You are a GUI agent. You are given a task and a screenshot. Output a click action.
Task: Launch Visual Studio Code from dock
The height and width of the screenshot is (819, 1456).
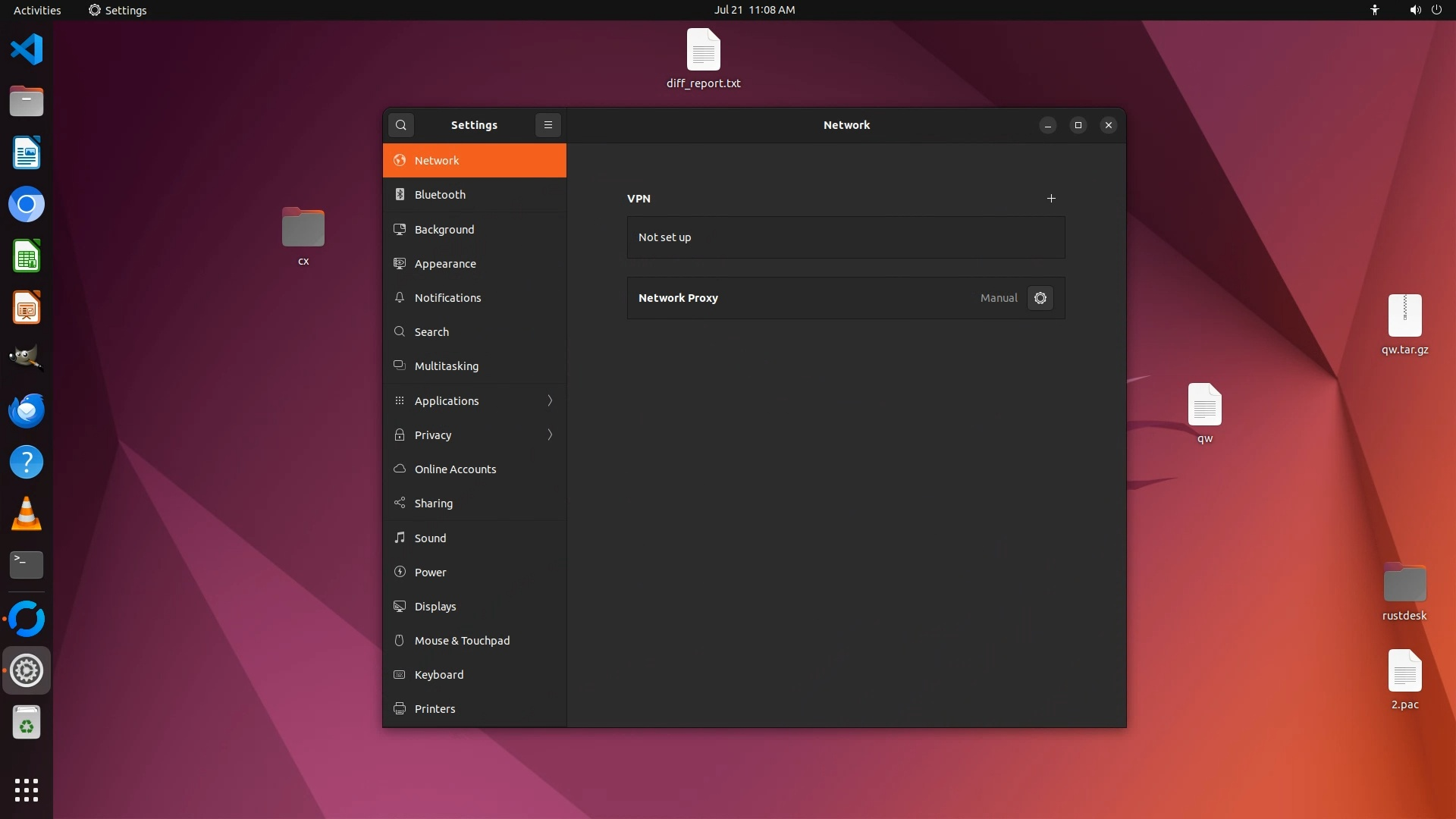pyautogui.click(x=27, y=50)
